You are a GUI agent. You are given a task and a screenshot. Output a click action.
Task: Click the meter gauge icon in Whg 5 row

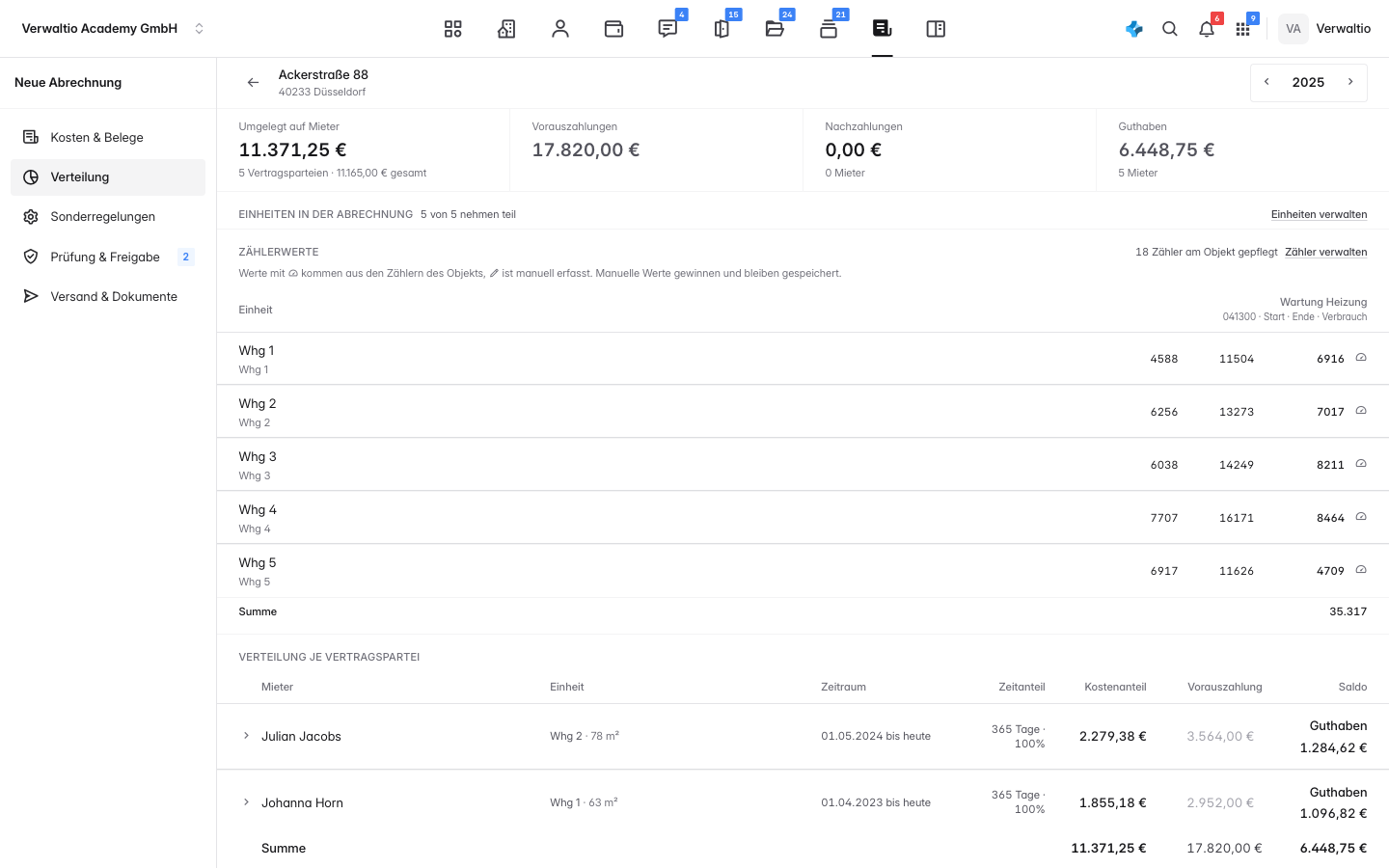1361,570
